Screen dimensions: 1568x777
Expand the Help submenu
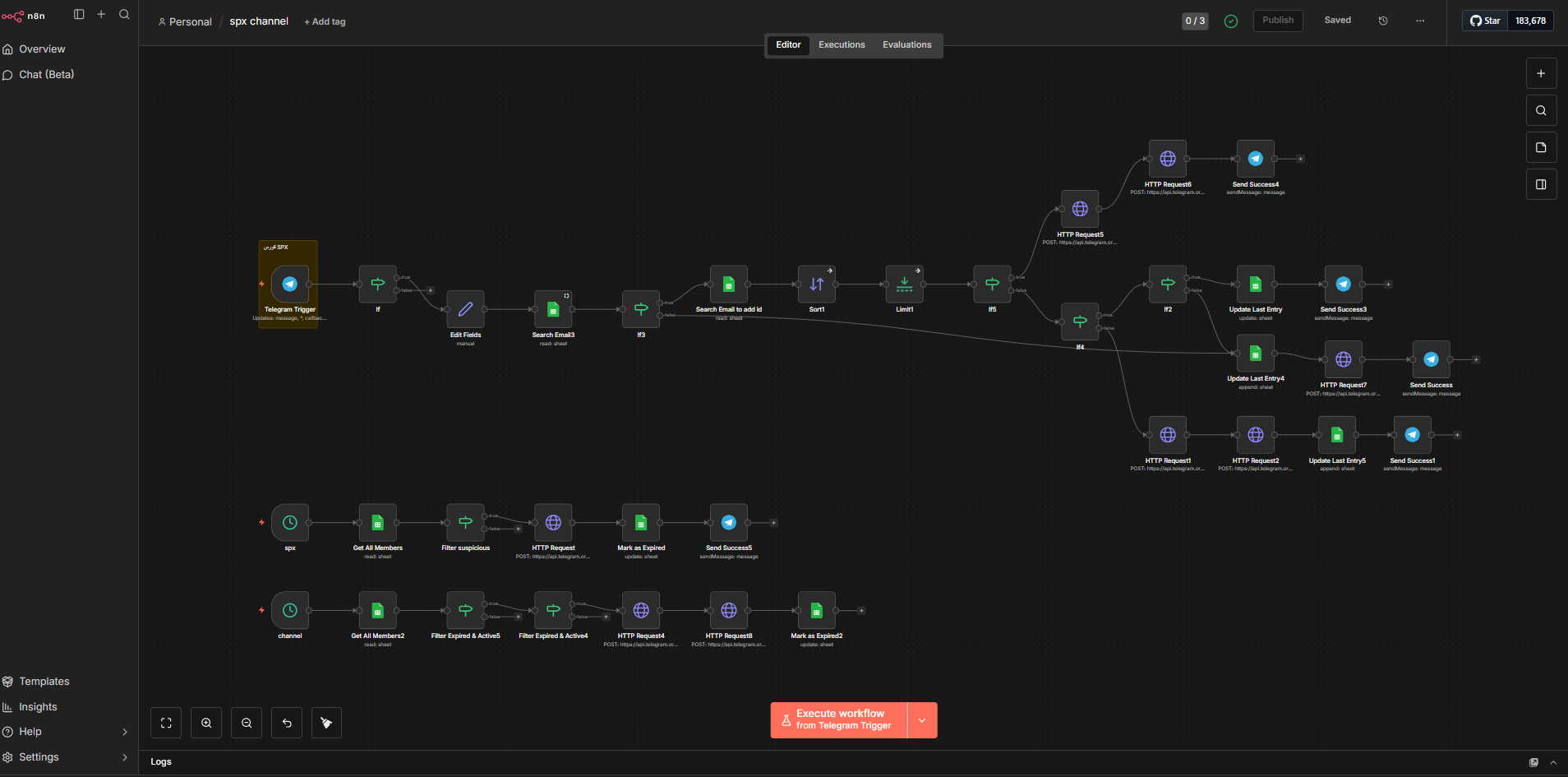[x=125, y=732]
